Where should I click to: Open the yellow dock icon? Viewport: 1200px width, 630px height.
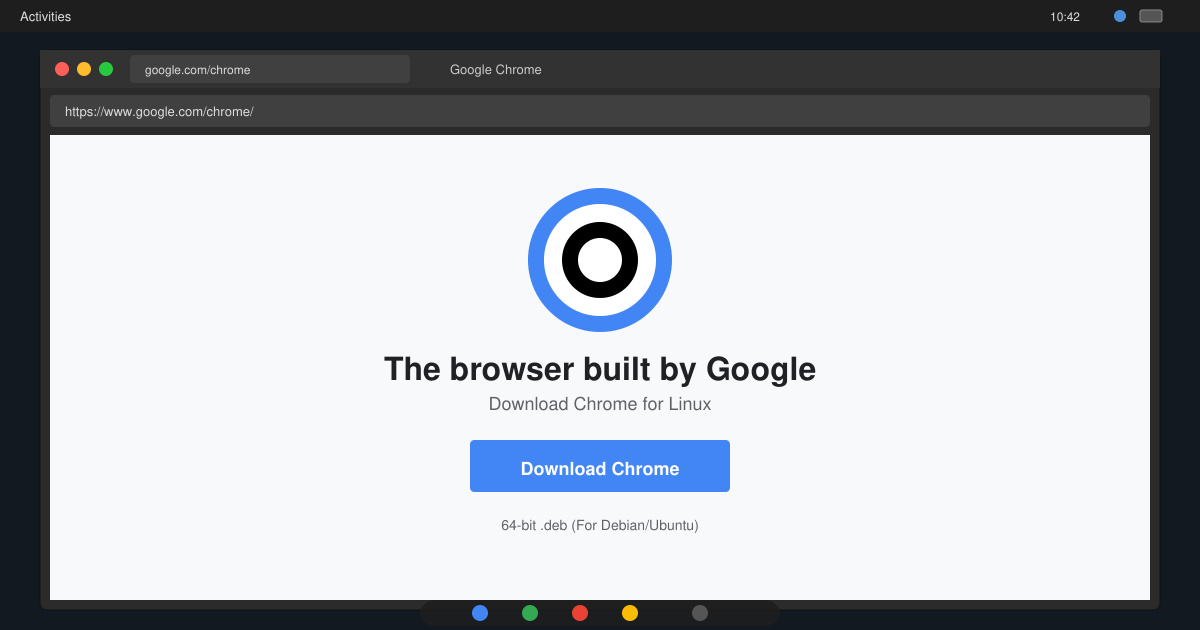pyautogui.click(x=630, y=613)
